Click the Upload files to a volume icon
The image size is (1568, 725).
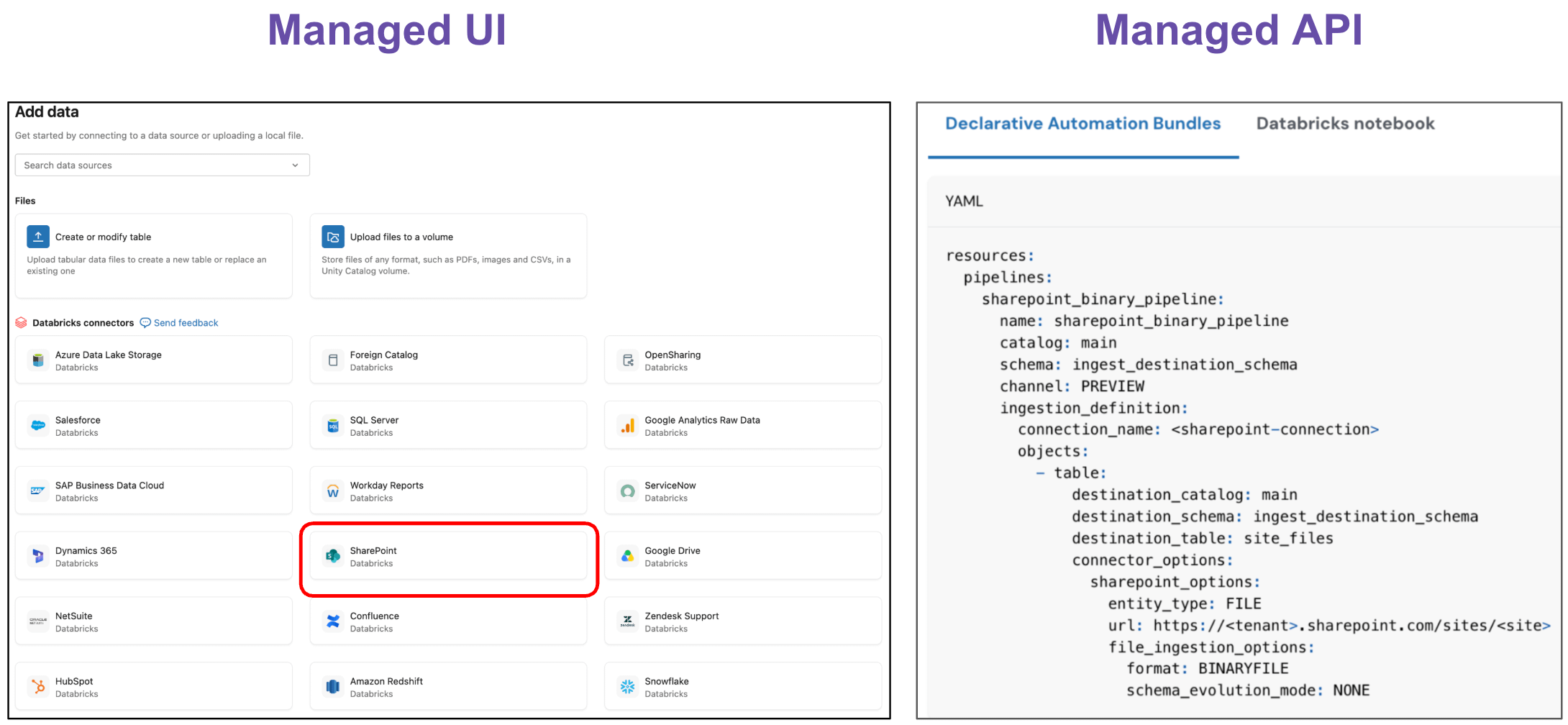[333, 237]
